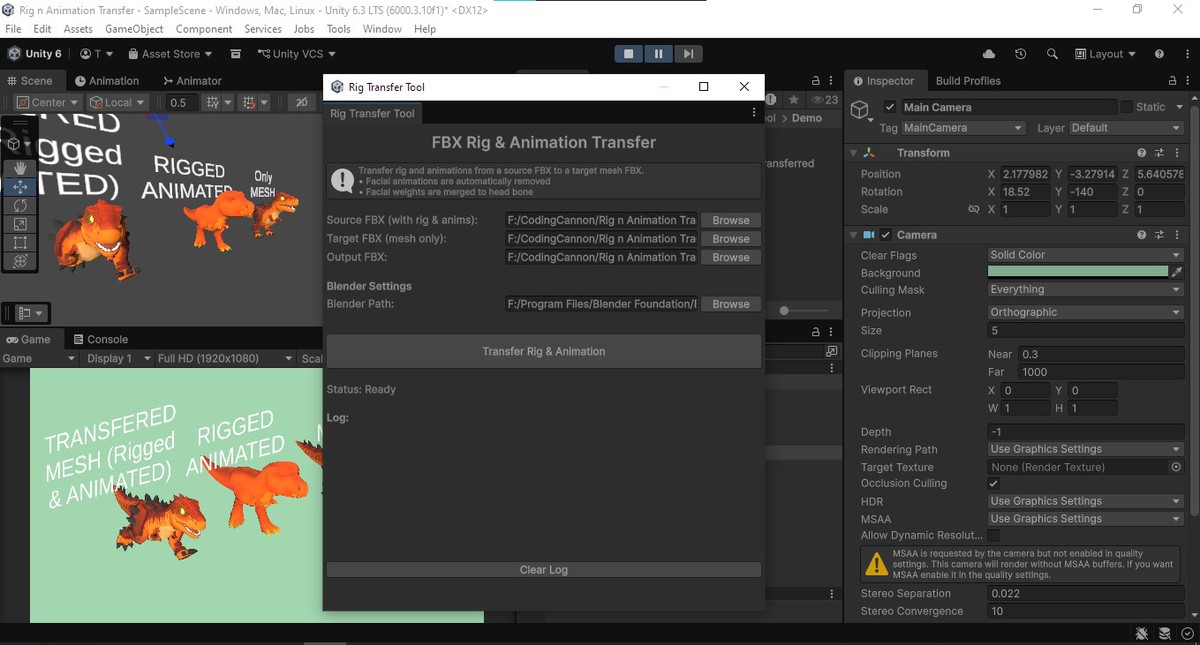1200x645 pixels.
Task: Pause the running game
Action: pyautogui.click(x=658, y=54)
